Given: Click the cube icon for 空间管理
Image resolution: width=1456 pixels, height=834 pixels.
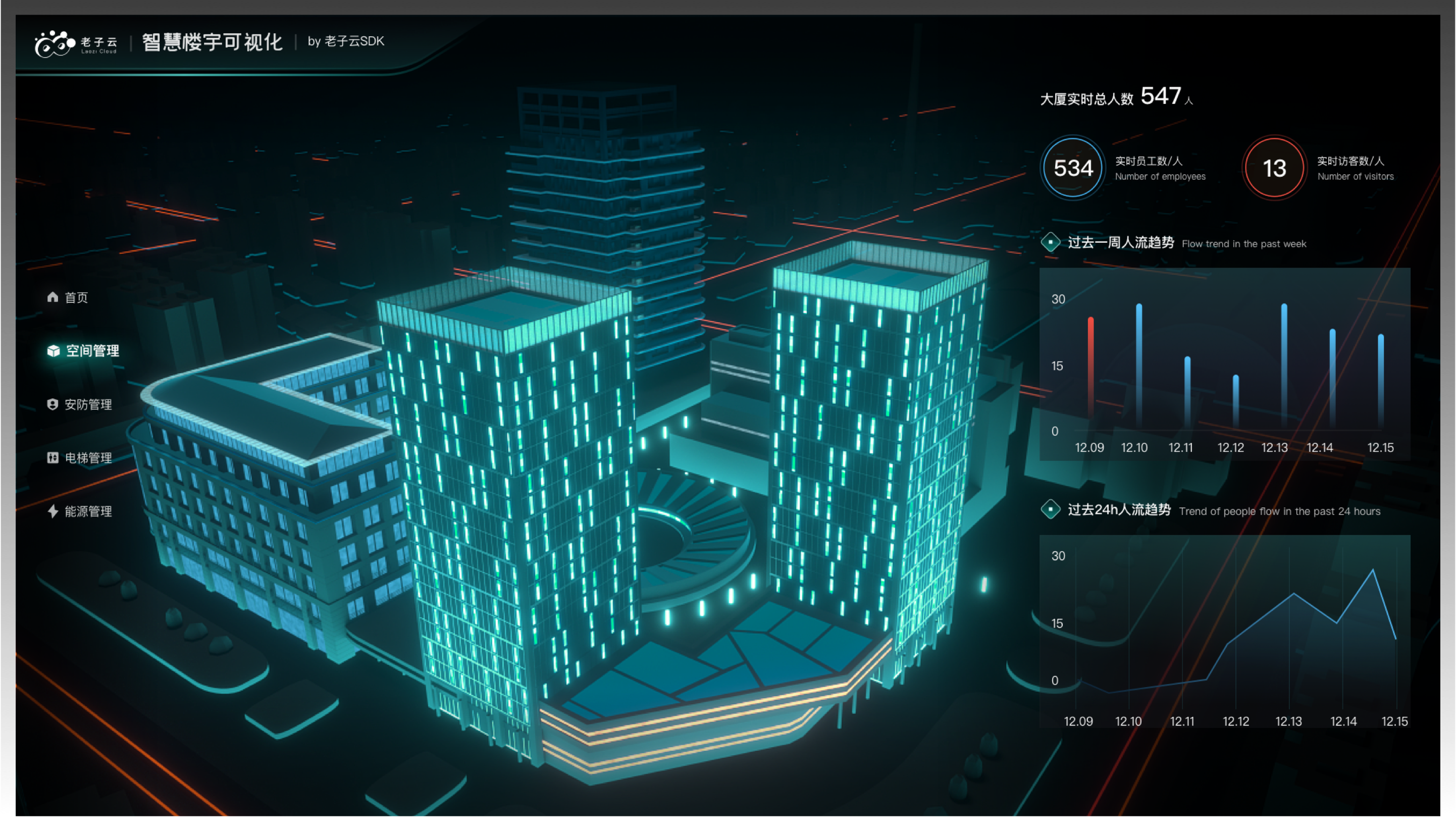Looking at the screenshot, I should coord(54,350).
